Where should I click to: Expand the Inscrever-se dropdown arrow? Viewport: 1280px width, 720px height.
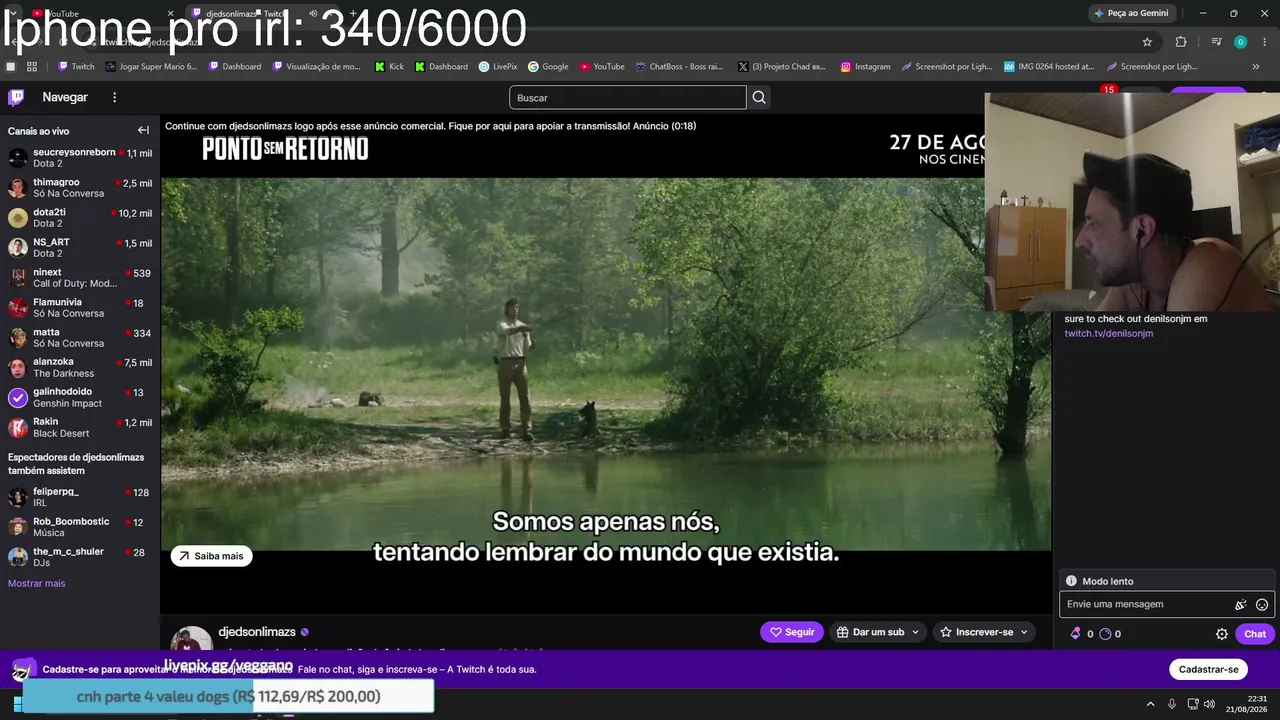1024,632
